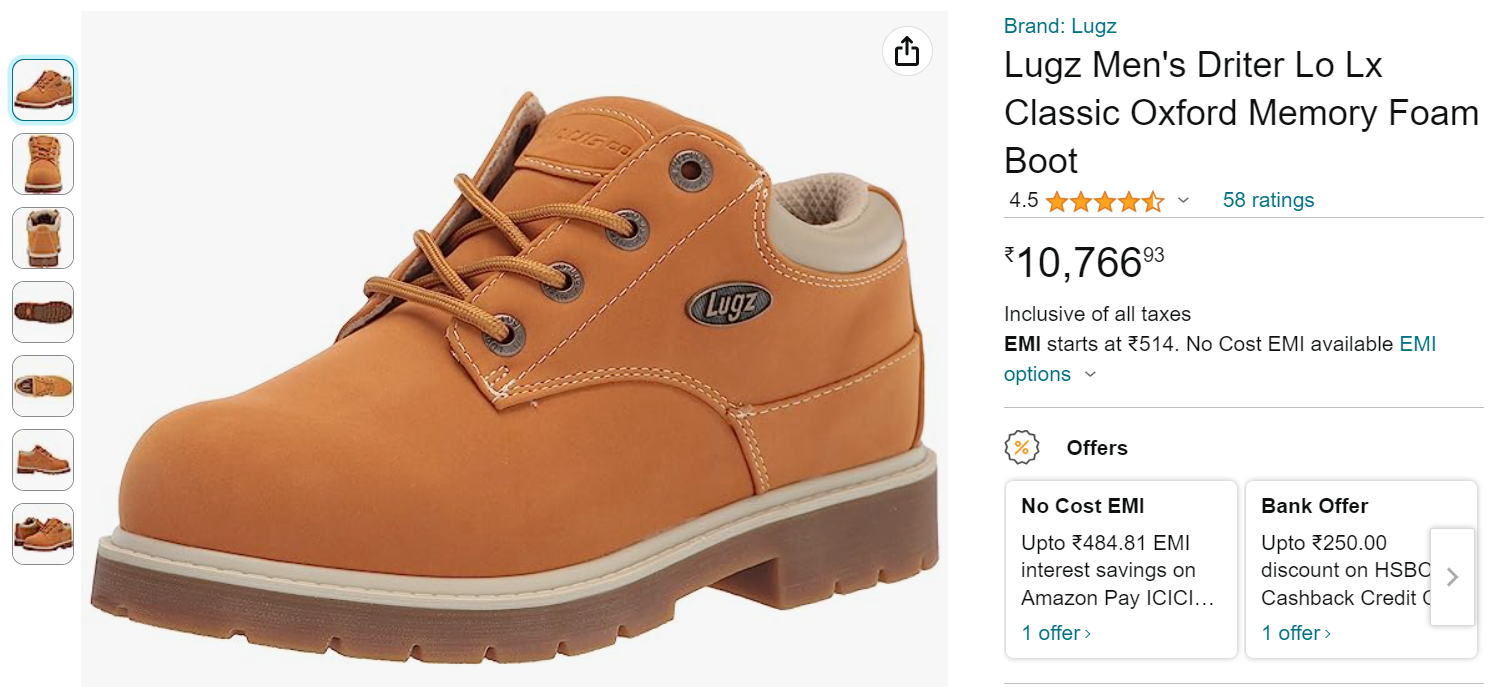Expand the star rating dropdown arrow
Viewport: 1508px width, 687px height.
click(x=1184, y=200)
